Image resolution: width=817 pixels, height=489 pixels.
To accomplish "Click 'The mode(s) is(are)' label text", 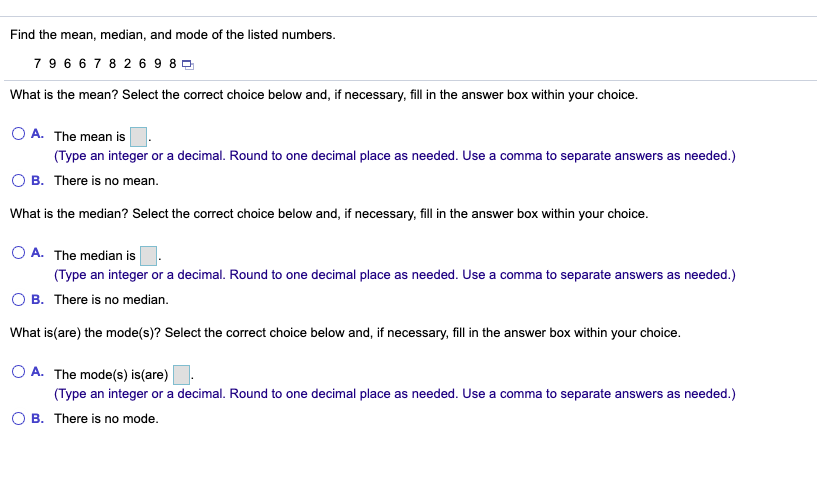I will [x=111, y=375].
